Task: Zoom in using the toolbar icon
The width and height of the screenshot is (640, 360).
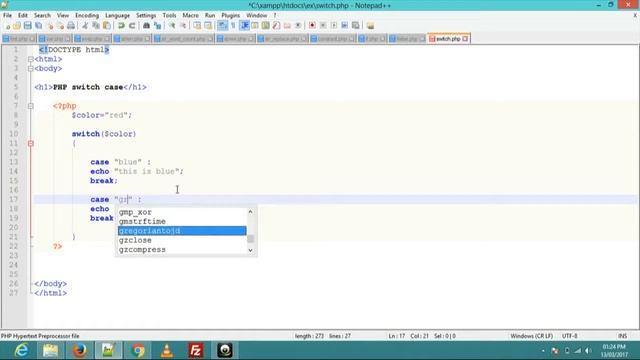Action: (x=172, y=26)
